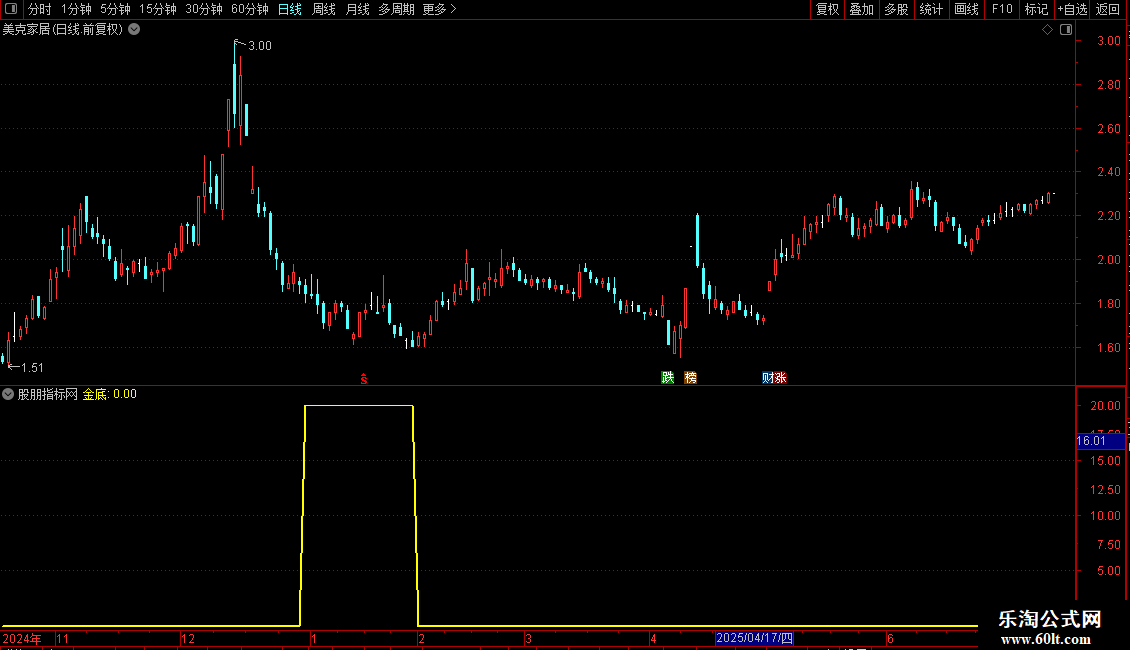This screenshot has height=650, width=1130.
Task: Click the 美克家居(日线.前复权) chart title
Action: point(63,30)
